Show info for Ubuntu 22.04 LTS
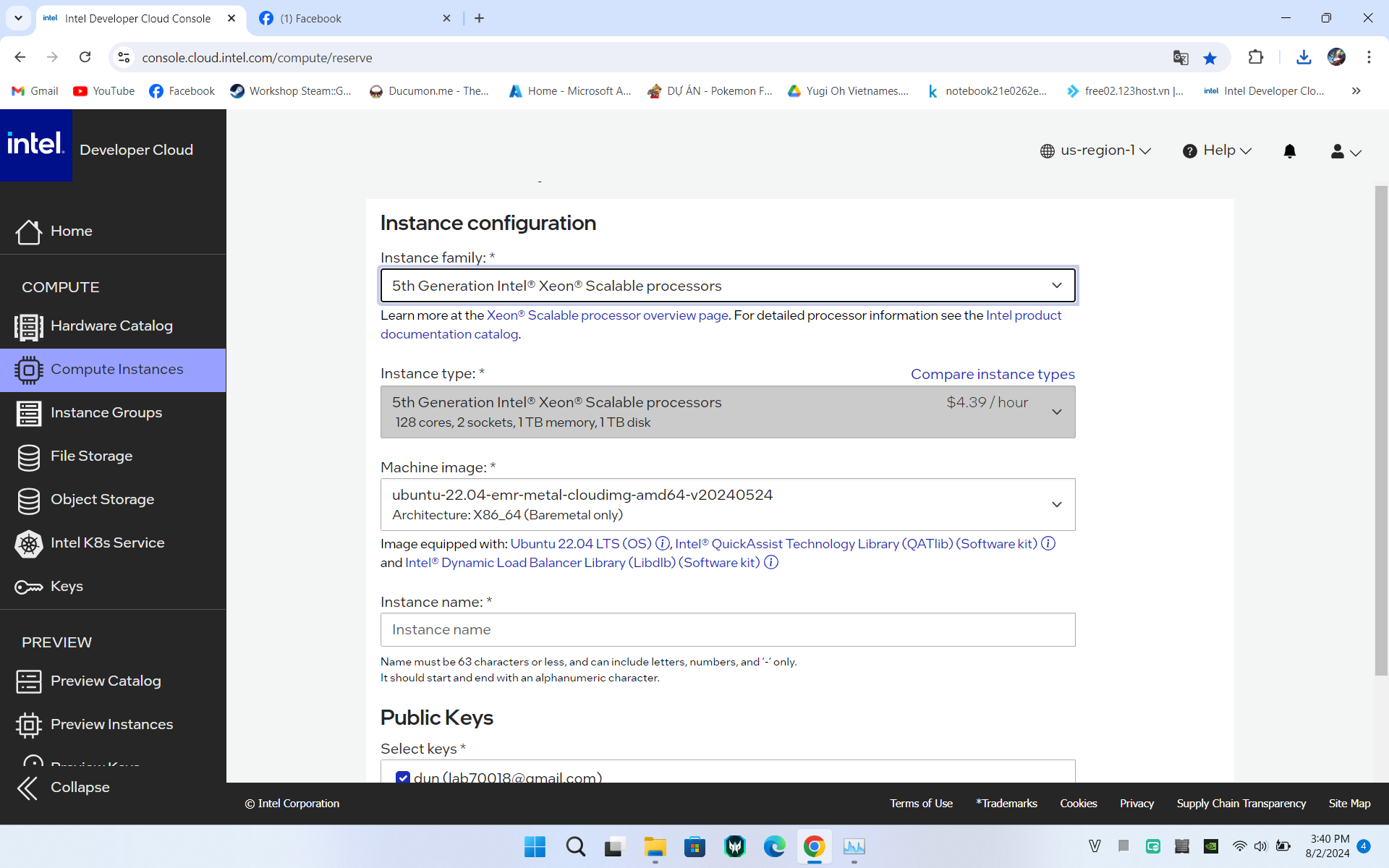1389x868 pixels. click(662, 544)
